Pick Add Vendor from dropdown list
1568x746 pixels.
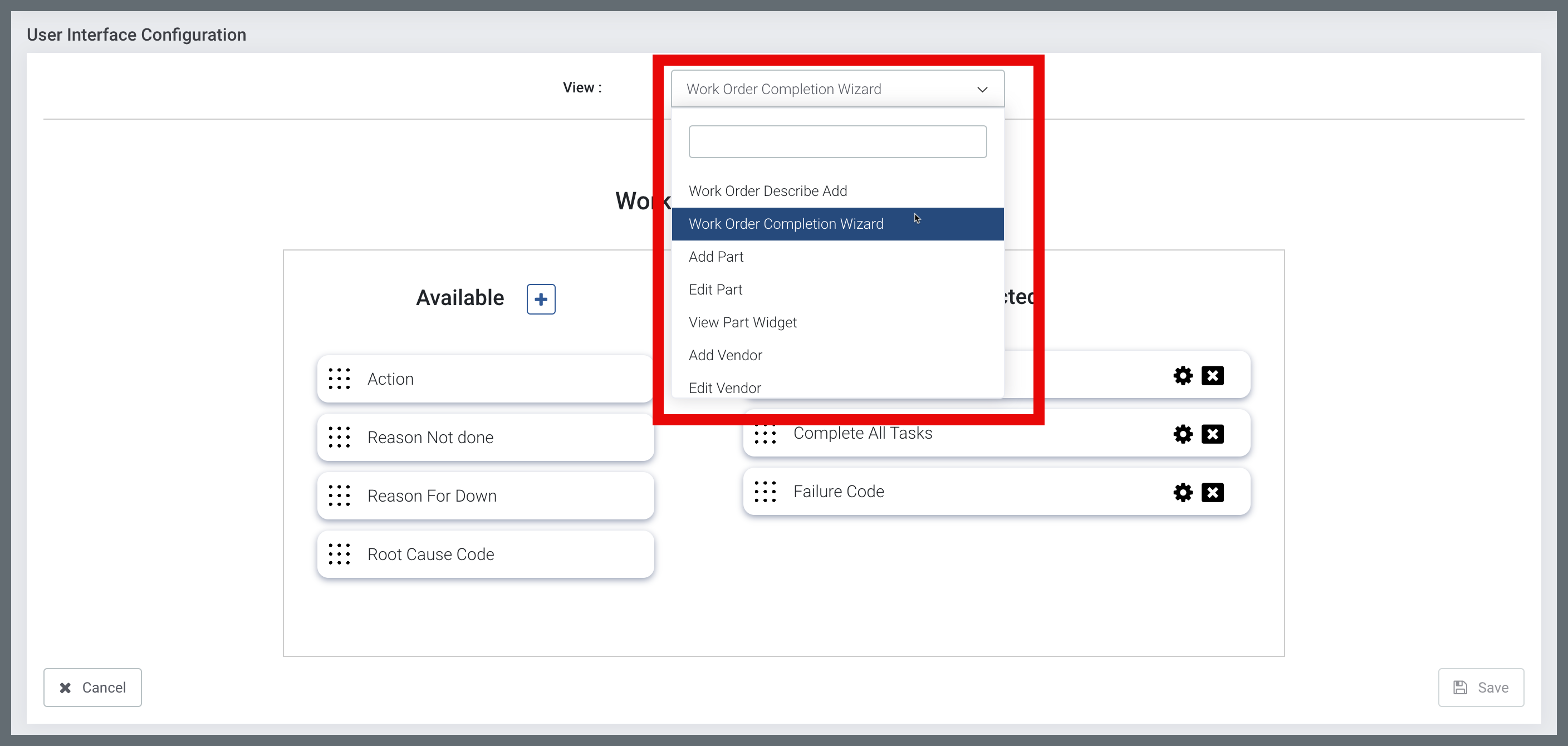(725, 355)
